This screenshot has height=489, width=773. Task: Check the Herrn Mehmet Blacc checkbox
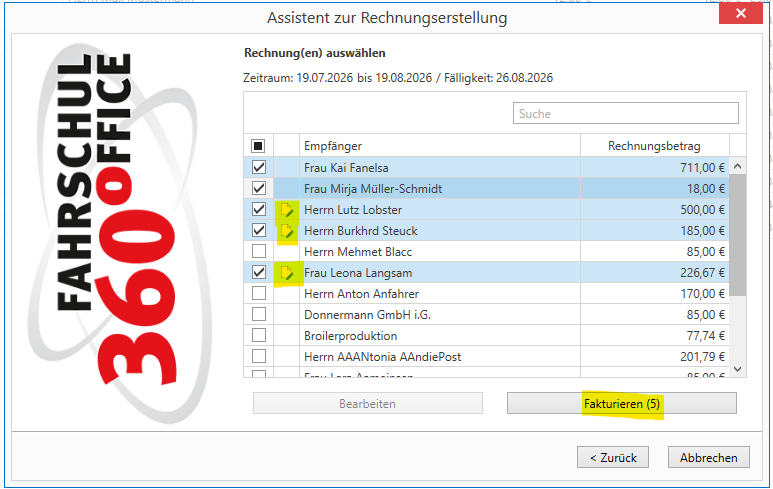(259, 251)
